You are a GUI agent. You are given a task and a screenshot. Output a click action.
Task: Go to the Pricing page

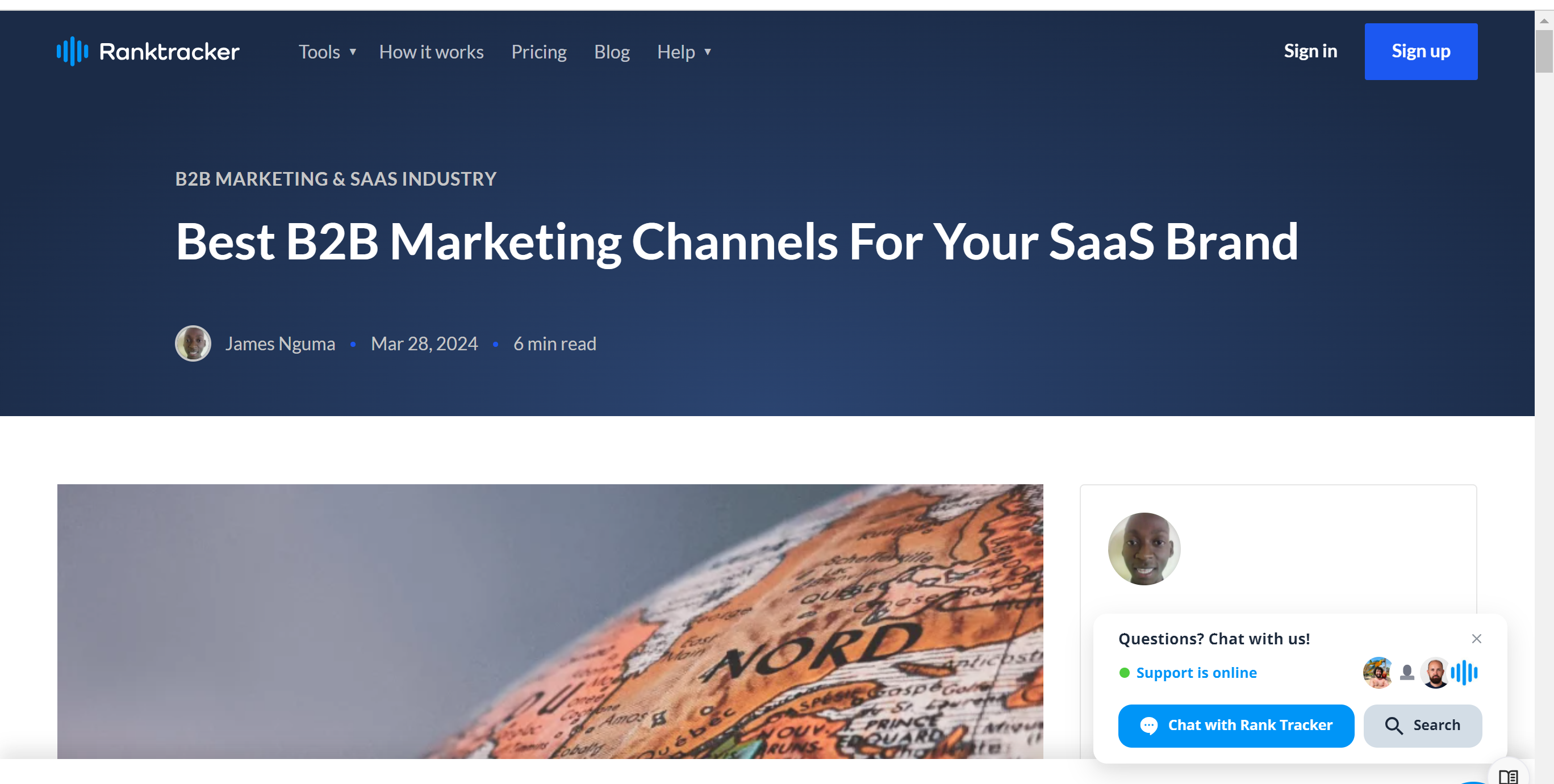[x=538, y=52]
